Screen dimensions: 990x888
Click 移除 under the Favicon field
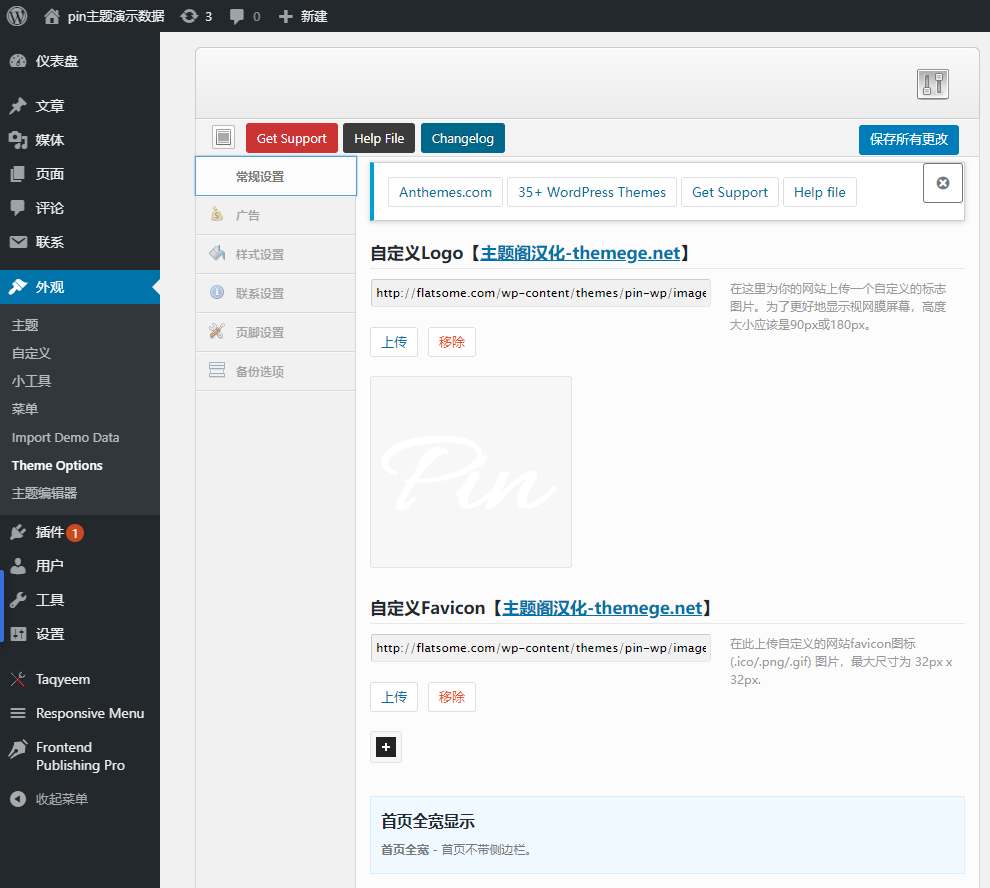[x=451, y=697]
